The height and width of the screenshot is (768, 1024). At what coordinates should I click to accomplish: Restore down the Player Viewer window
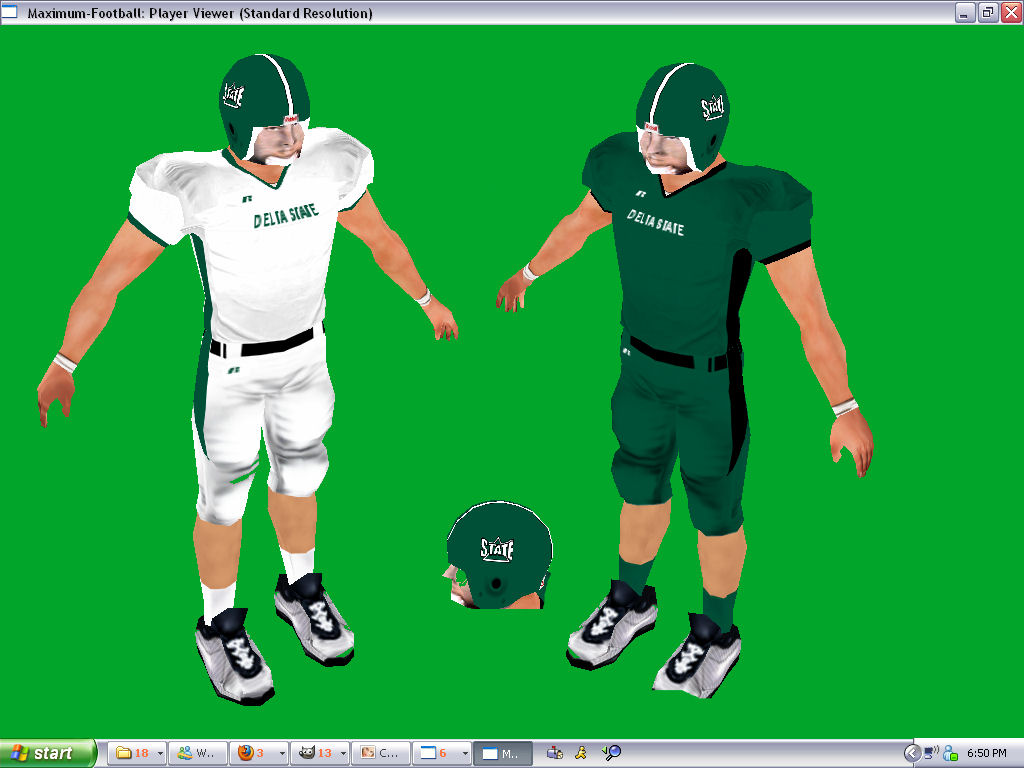[988, 12]
